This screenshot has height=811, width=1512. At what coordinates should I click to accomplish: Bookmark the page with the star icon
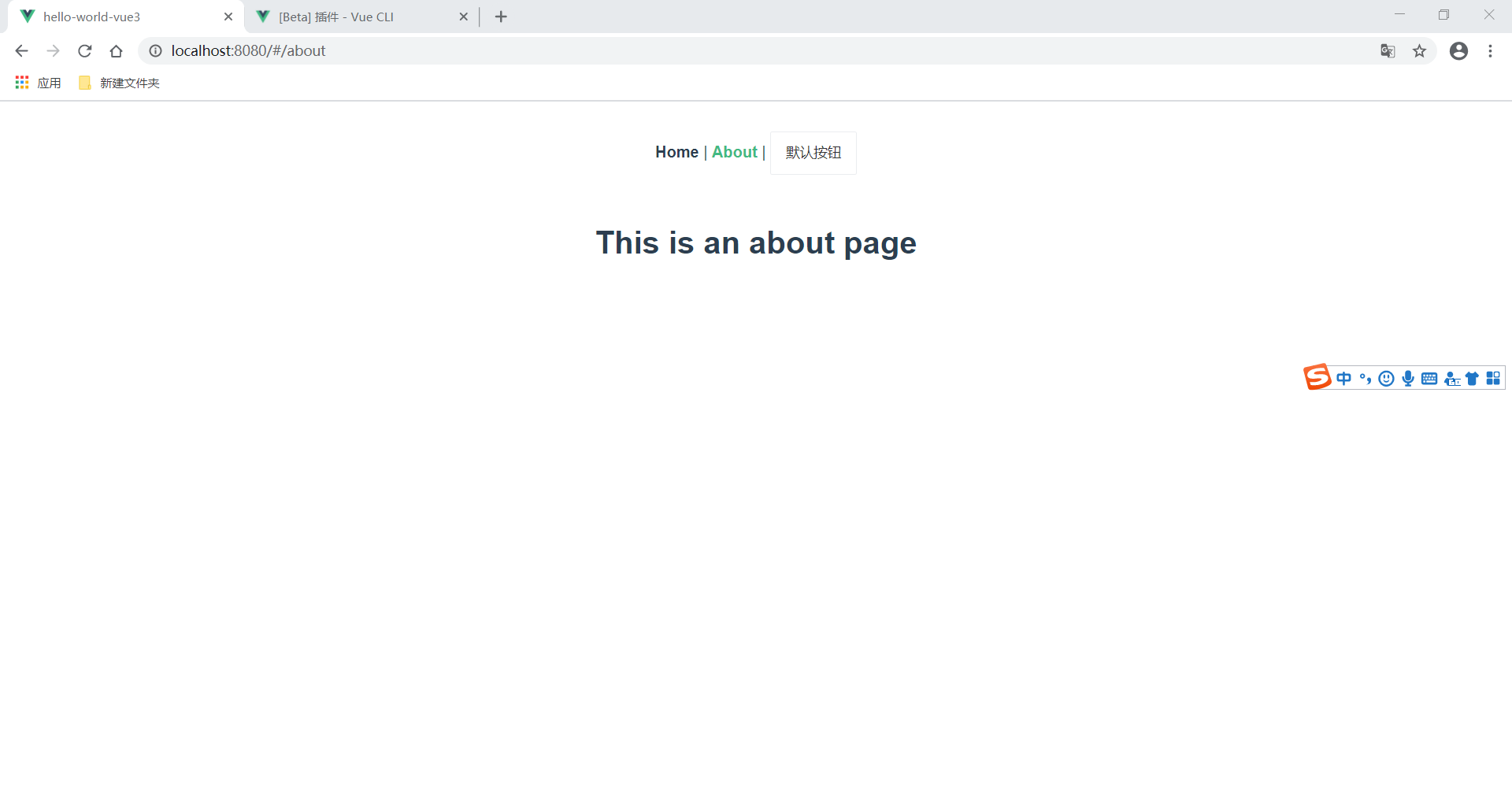(x=1420, y=50)
